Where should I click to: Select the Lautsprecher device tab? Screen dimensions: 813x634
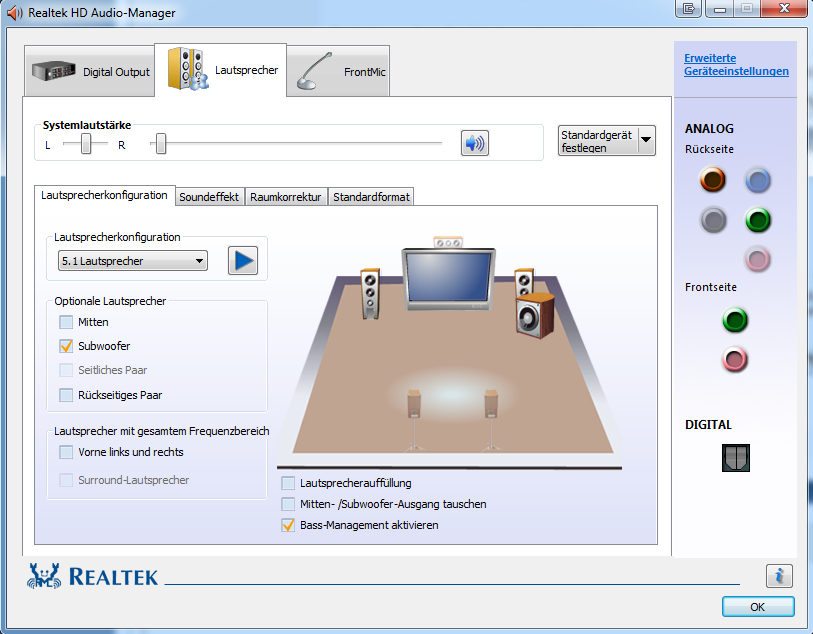(x=221, y=70)
